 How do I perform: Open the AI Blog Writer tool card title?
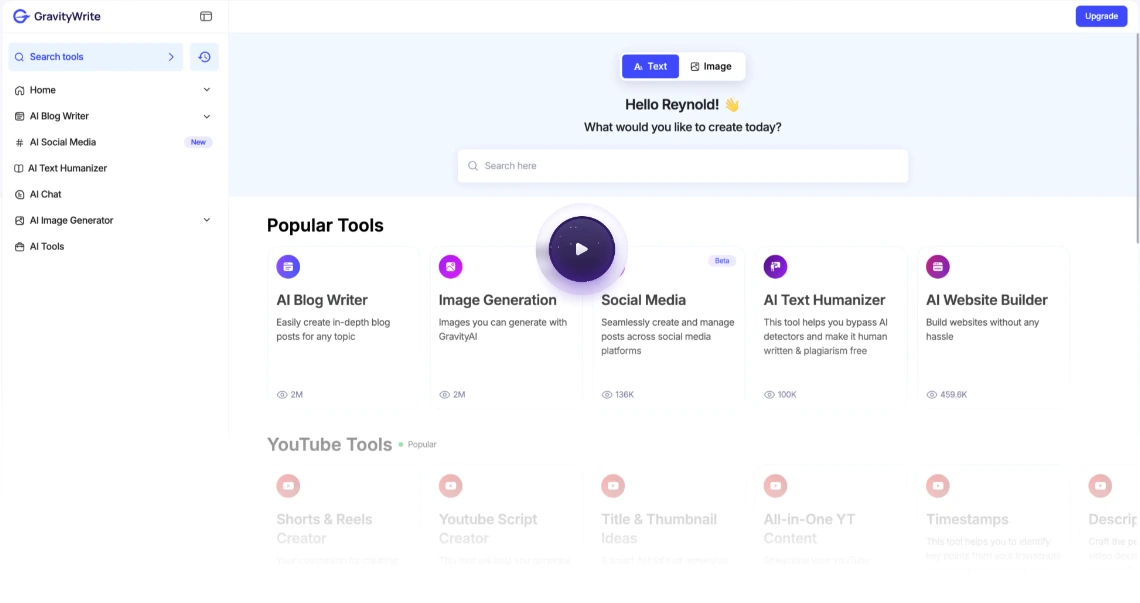point(322,300)
